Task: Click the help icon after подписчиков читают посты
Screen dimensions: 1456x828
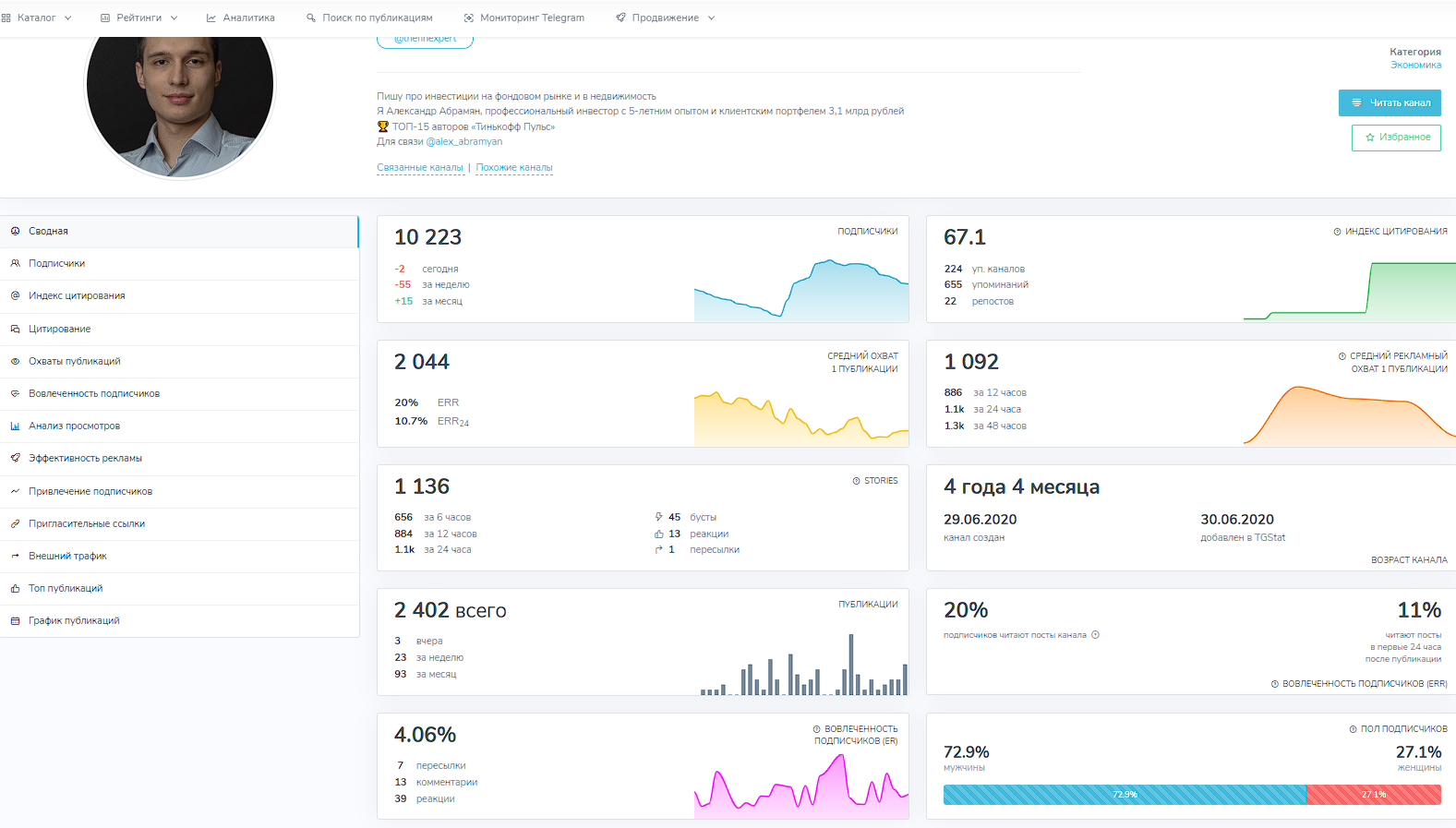Action: tap(1095, 635)
